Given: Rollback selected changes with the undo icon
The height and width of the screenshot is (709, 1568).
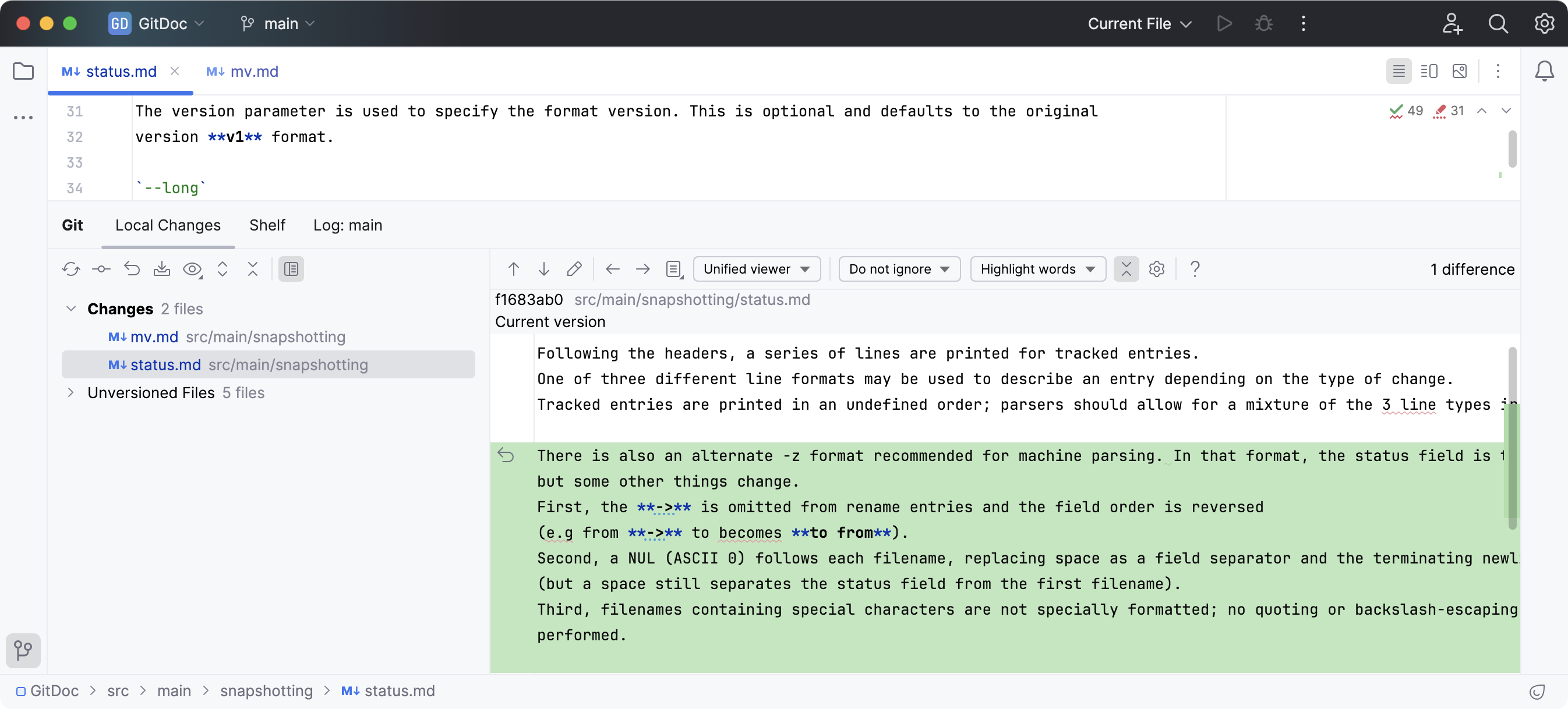Looking at the screenshot, I should point(132,269).
